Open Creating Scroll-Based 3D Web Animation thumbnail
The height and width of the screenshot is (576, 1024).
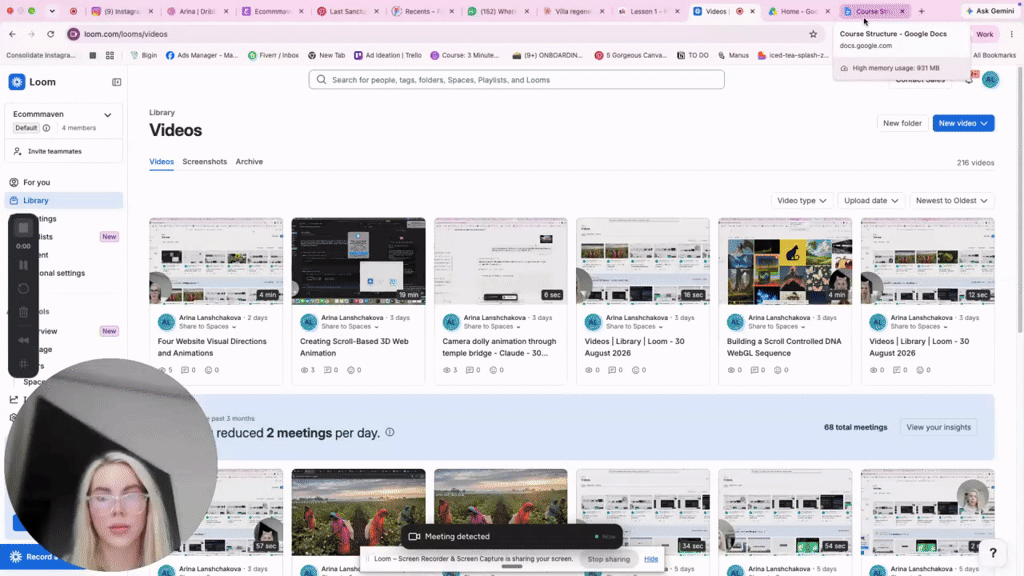point(359,261)
